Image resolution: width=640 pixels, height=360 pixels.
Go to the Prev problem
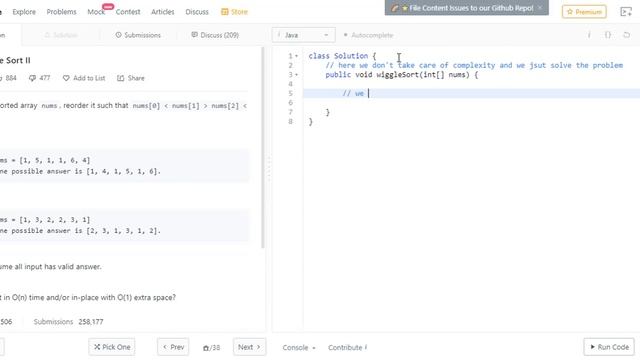[173, 347]
